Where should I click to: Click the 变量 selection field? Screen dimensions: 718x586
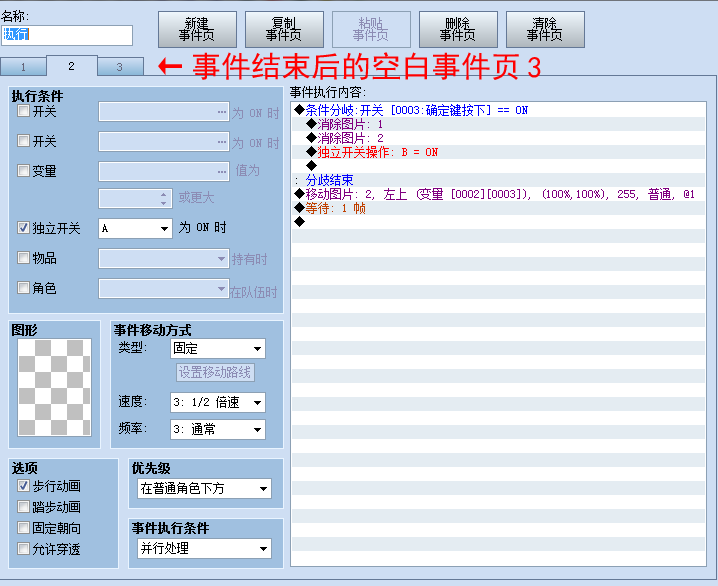click(164, 172)
